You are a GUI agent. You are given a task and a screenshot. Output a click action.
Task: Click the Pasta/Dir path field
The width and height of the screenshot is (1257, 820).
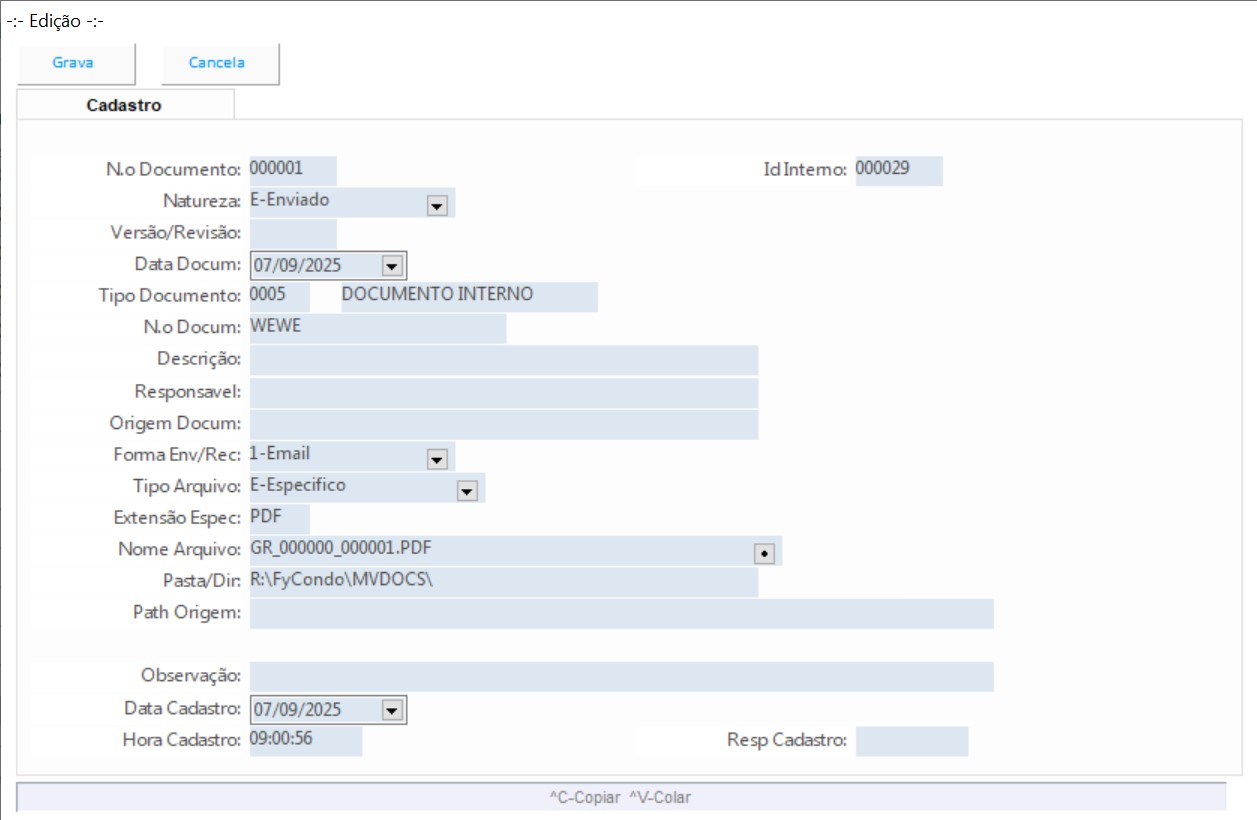(503, 583)
